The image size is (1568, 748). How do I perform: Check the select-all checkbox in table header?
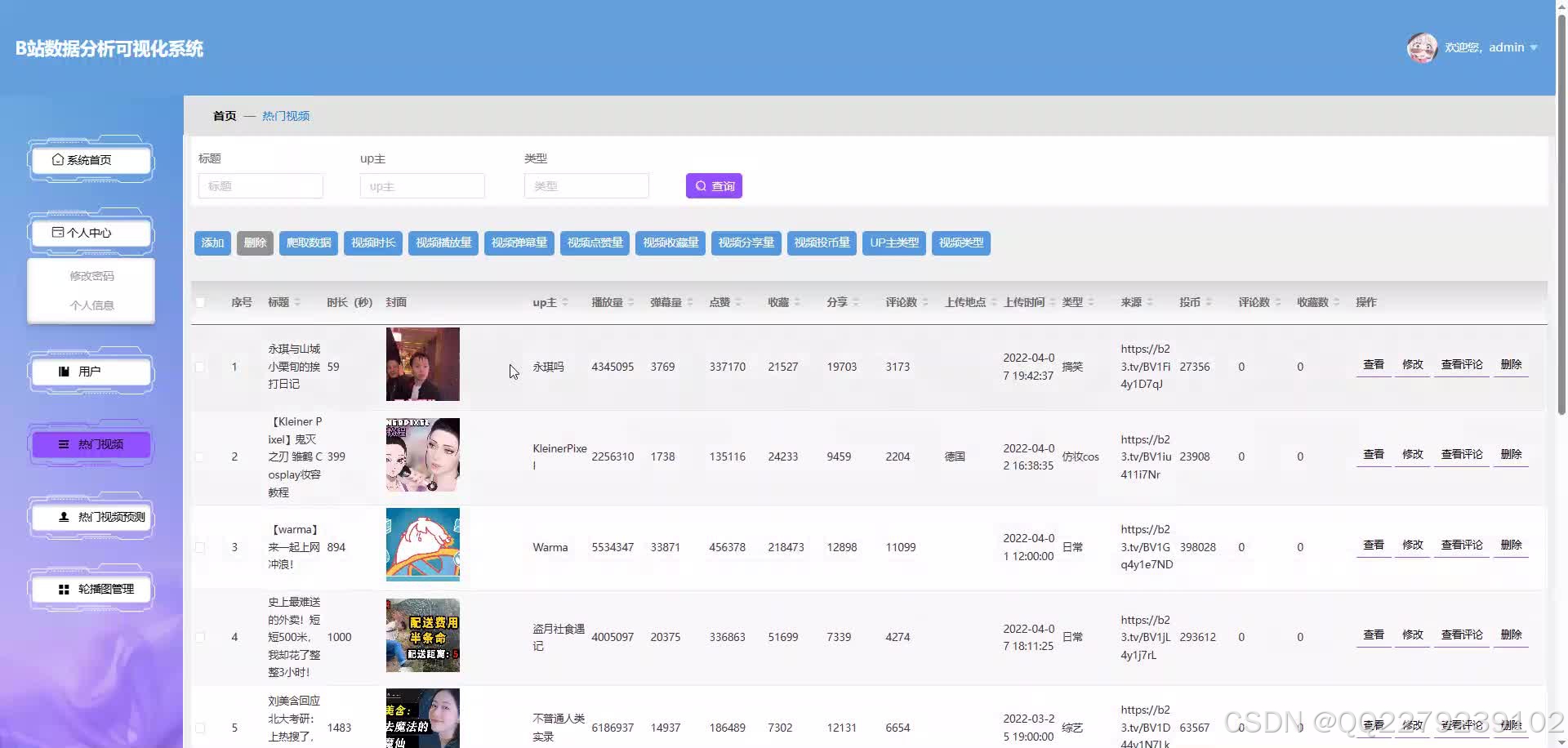pyautogui.click(x=201, y=302)
